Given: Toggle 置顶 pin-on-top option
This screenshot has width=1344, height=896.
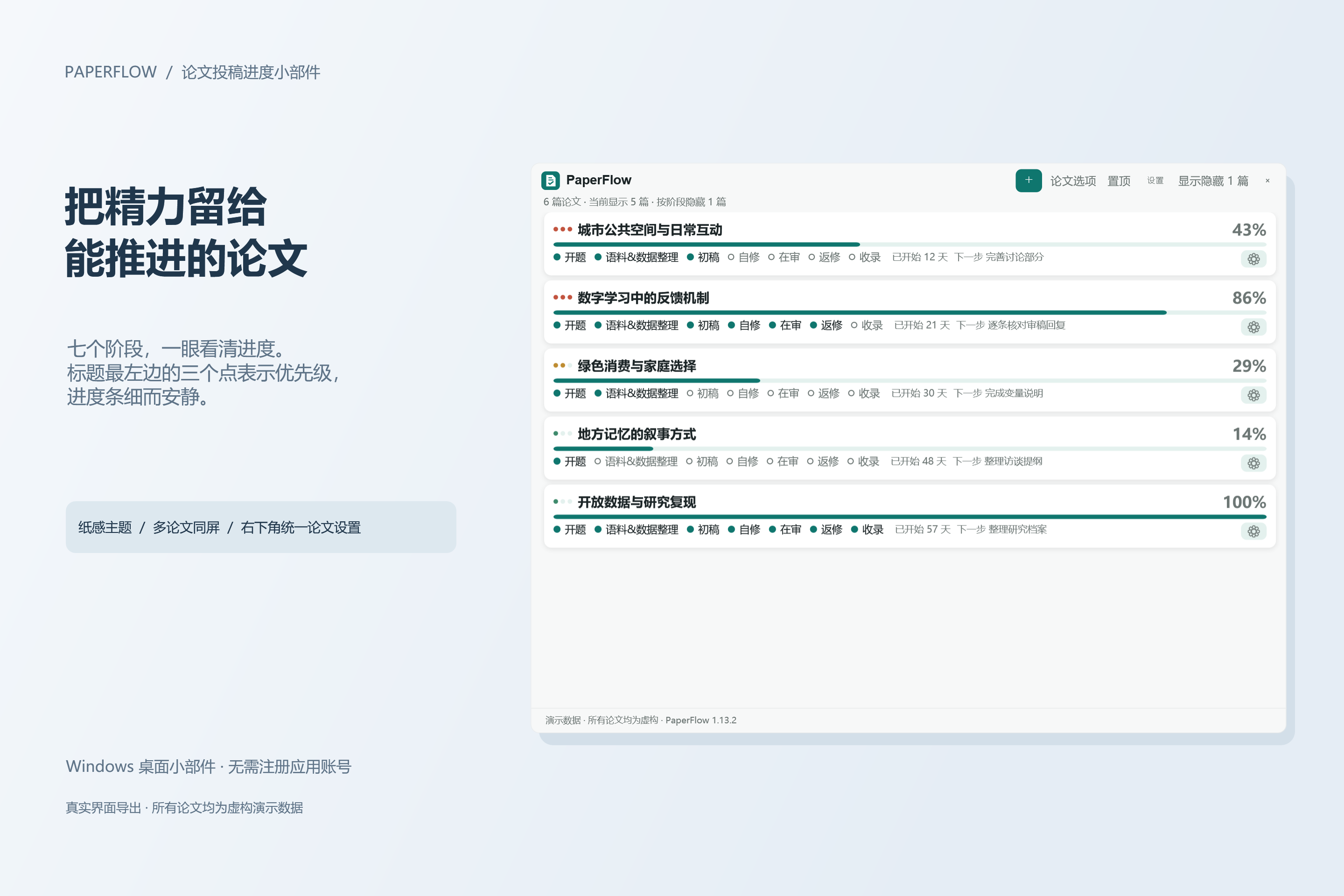Looking at the screenshot, I should [1119, 181].
